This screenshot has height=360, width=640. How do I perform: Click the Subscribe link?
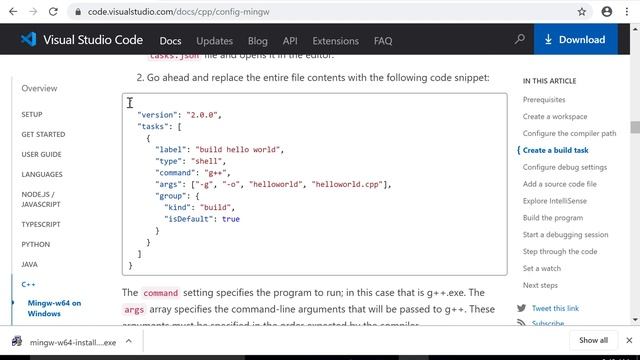point(548,323)
